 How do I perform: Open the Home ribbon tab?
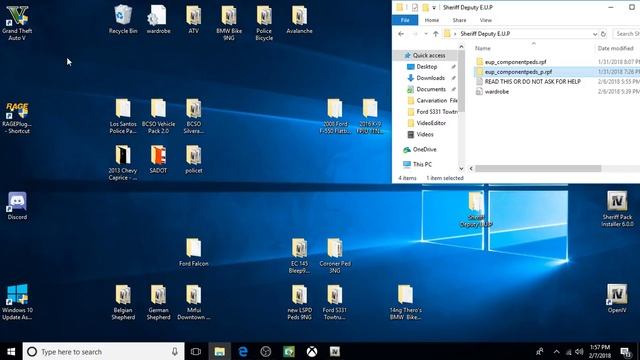(x=431, y=20)
